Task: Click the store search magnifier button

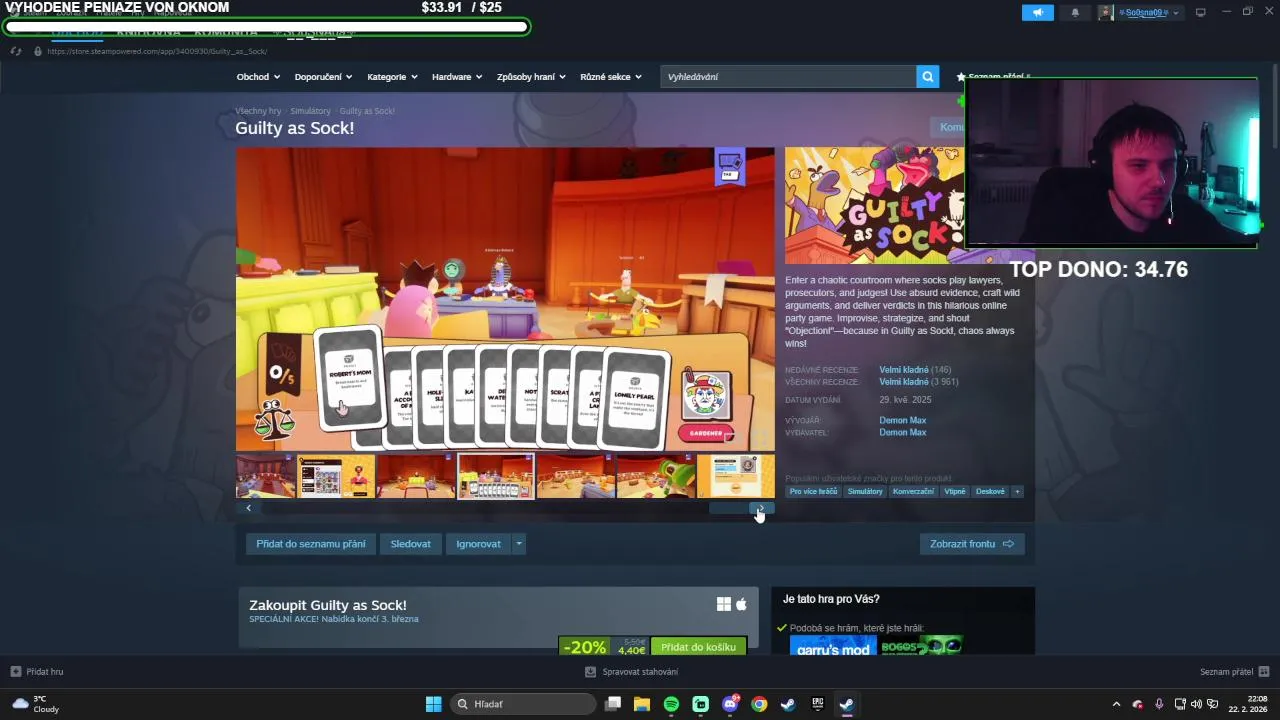Action: click(x=929, y=77)
